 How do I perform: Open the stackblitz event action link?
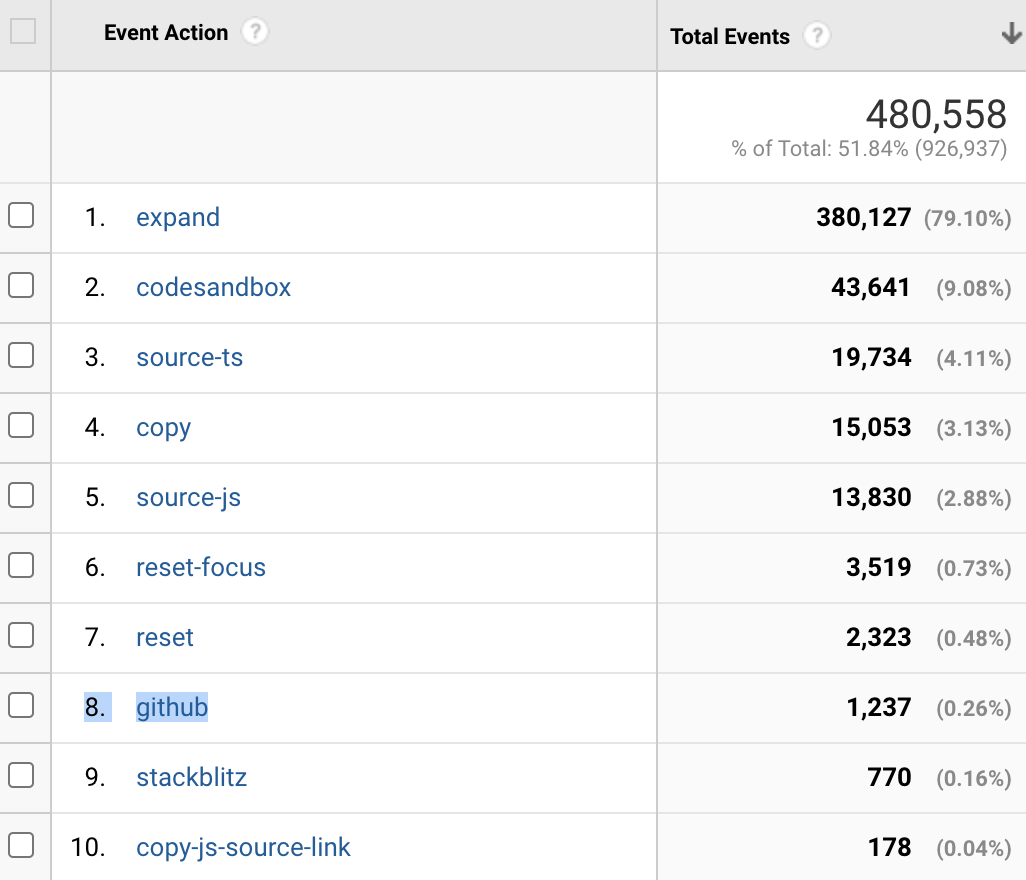pos(192,777)
